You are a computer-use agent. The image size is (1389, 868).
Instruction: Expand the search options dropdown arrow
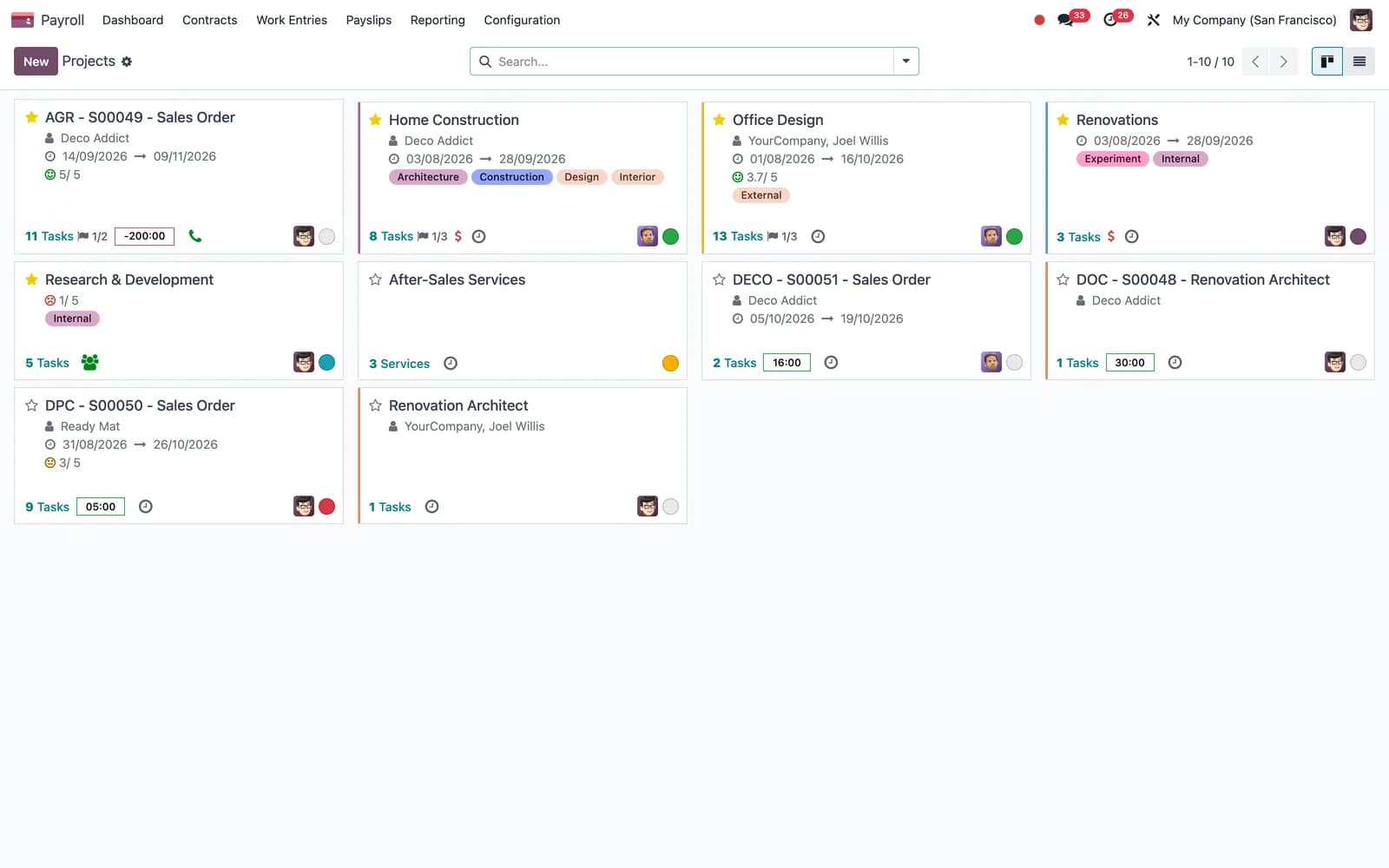click(x=905, y=62)
